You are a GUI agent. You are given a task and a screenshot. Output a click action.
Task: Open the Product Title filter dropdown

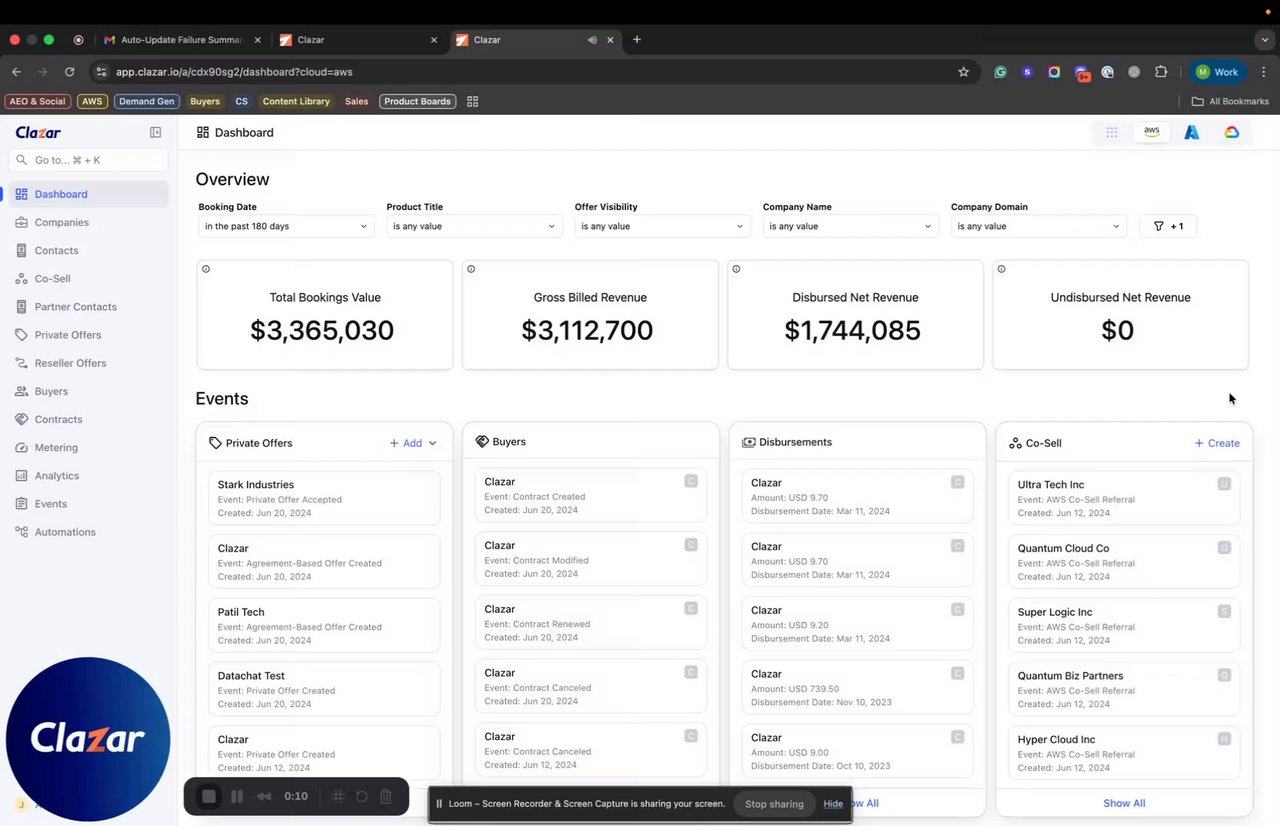pyautogui.click(x=474, y=226)
